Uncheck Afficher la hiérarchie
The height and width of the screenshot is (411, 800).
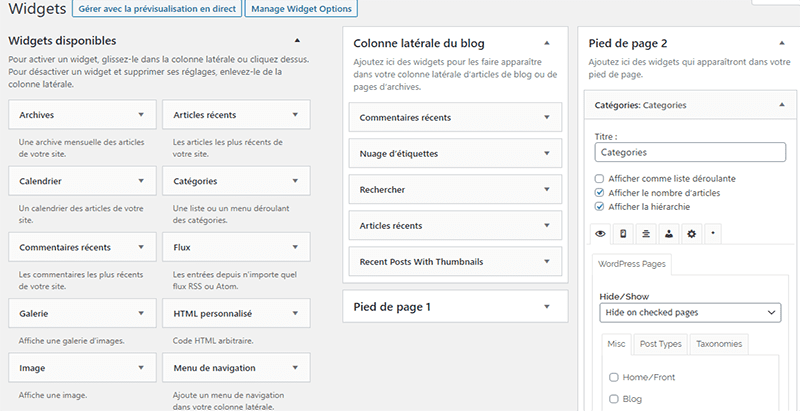pyautogui.click(x=599, y=207)
